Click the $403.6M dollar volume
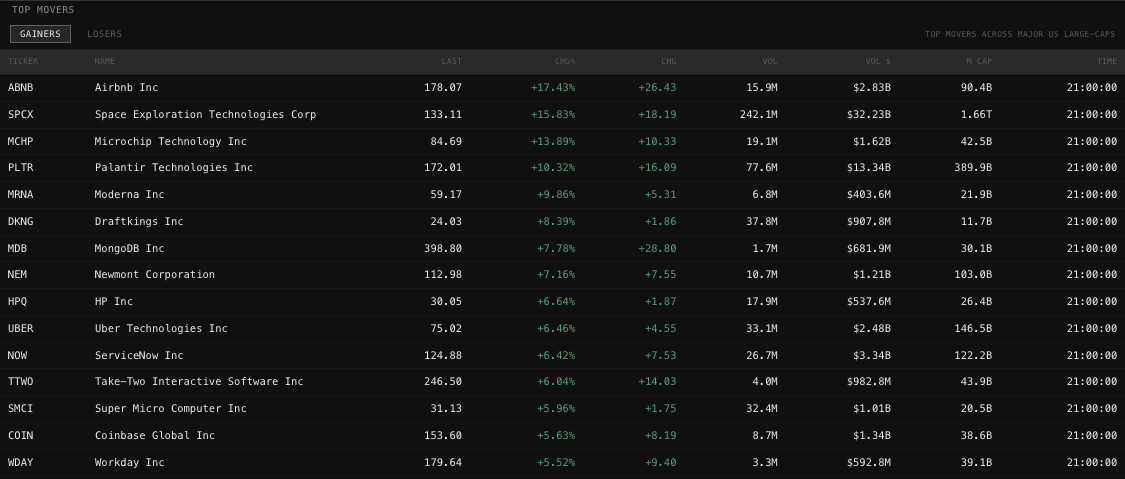 869,194
